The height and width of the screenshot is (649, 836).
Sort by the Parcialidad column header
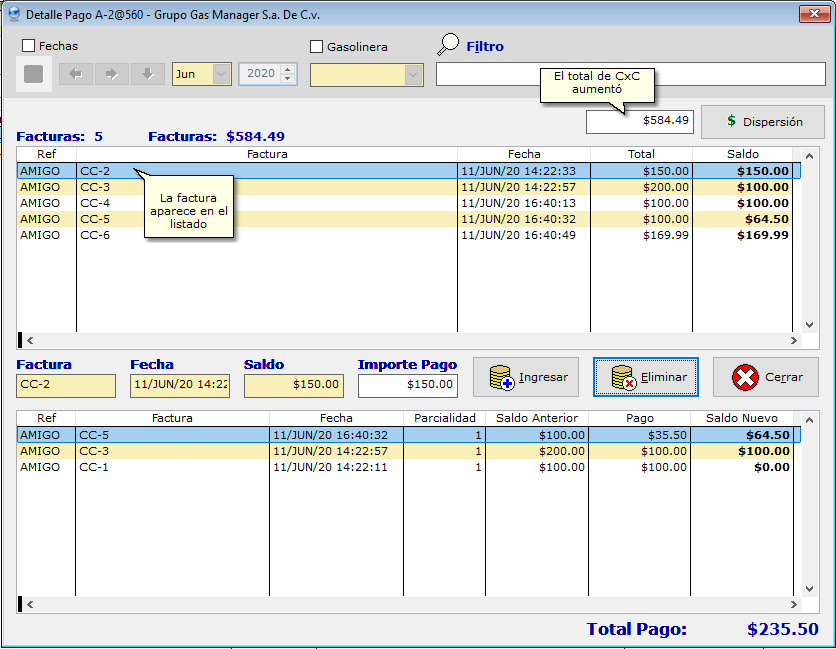(444, 418)
